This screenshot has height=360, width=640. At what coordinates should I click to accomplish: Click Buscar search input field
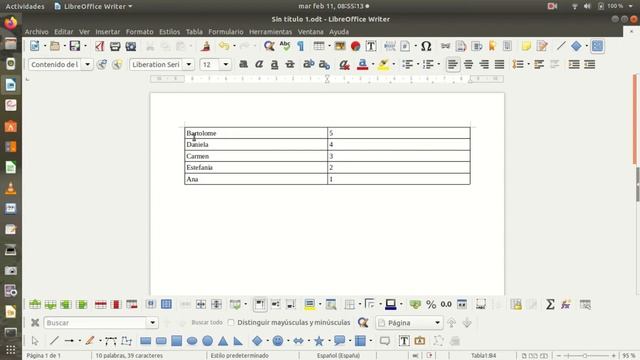click(x=96, y=322)
